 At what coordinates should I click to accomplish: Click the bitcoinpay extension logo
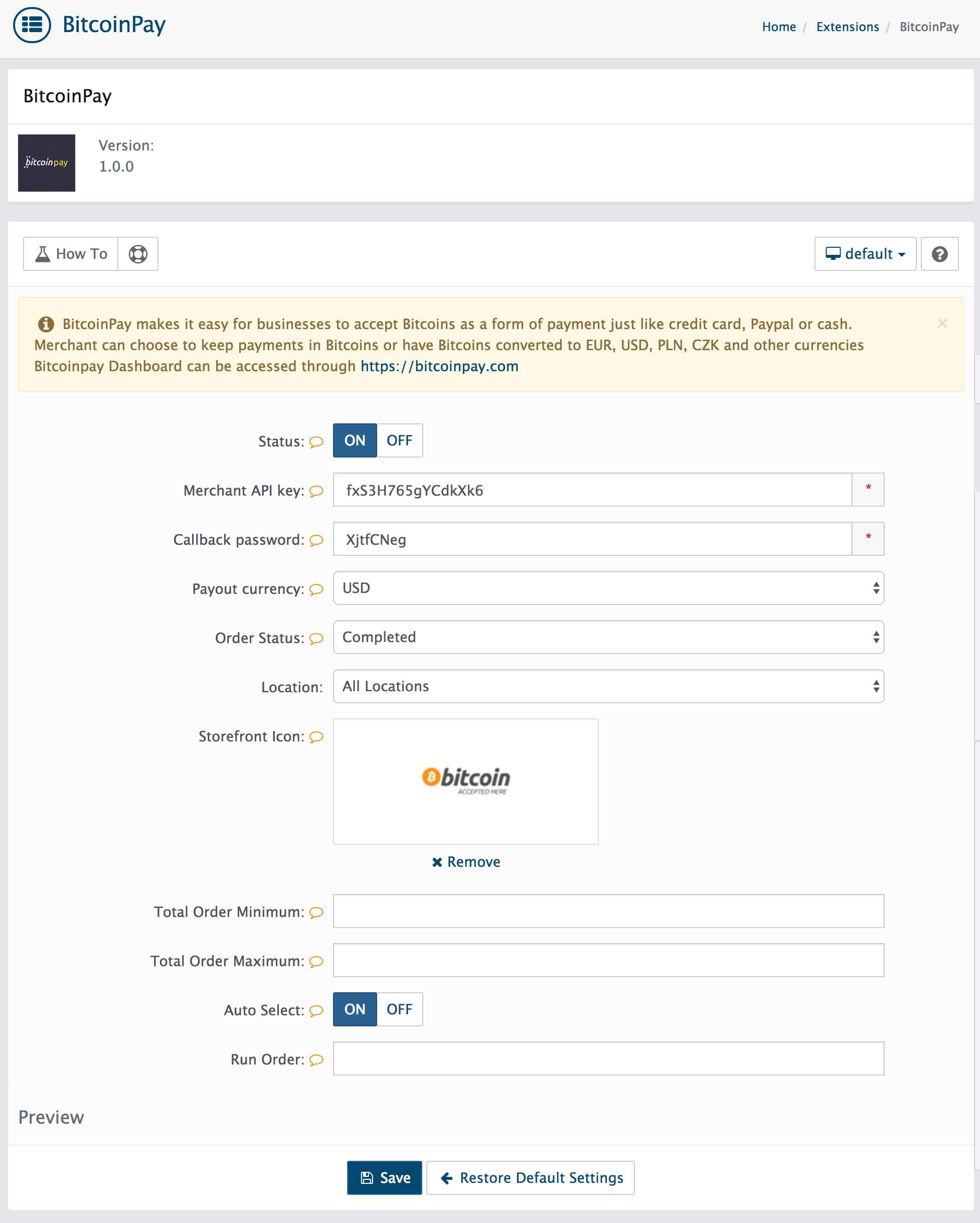(47, 163)
